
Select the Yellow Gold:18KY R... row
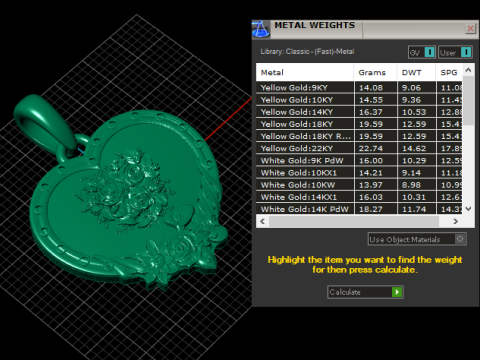pos(359,136)
